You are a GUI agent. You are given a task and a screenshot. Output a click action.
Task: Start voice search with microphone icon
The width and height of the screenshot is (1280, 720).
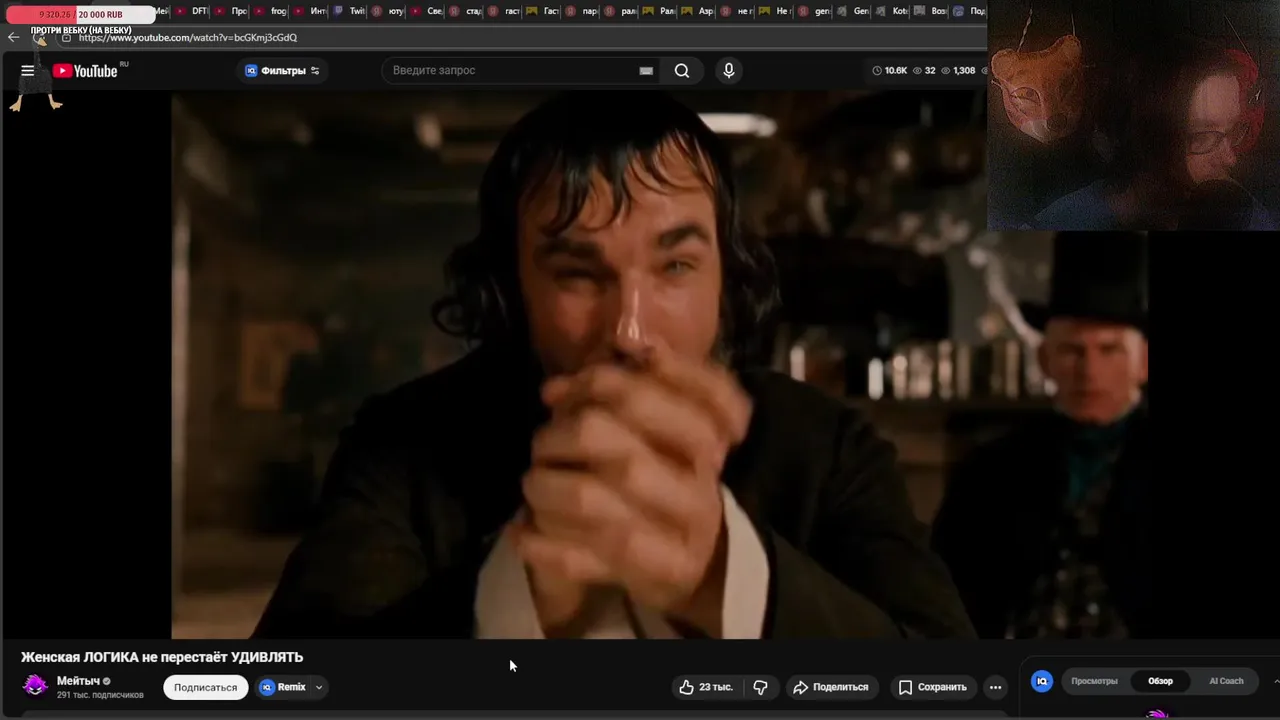coord(729,71)
